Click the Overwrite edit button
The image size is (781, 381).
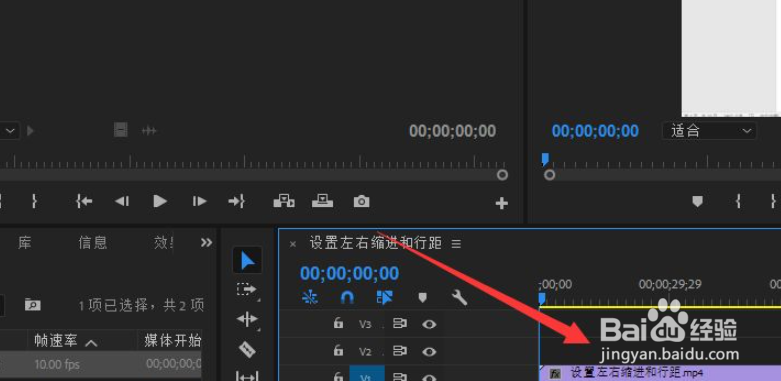(322, 201)
